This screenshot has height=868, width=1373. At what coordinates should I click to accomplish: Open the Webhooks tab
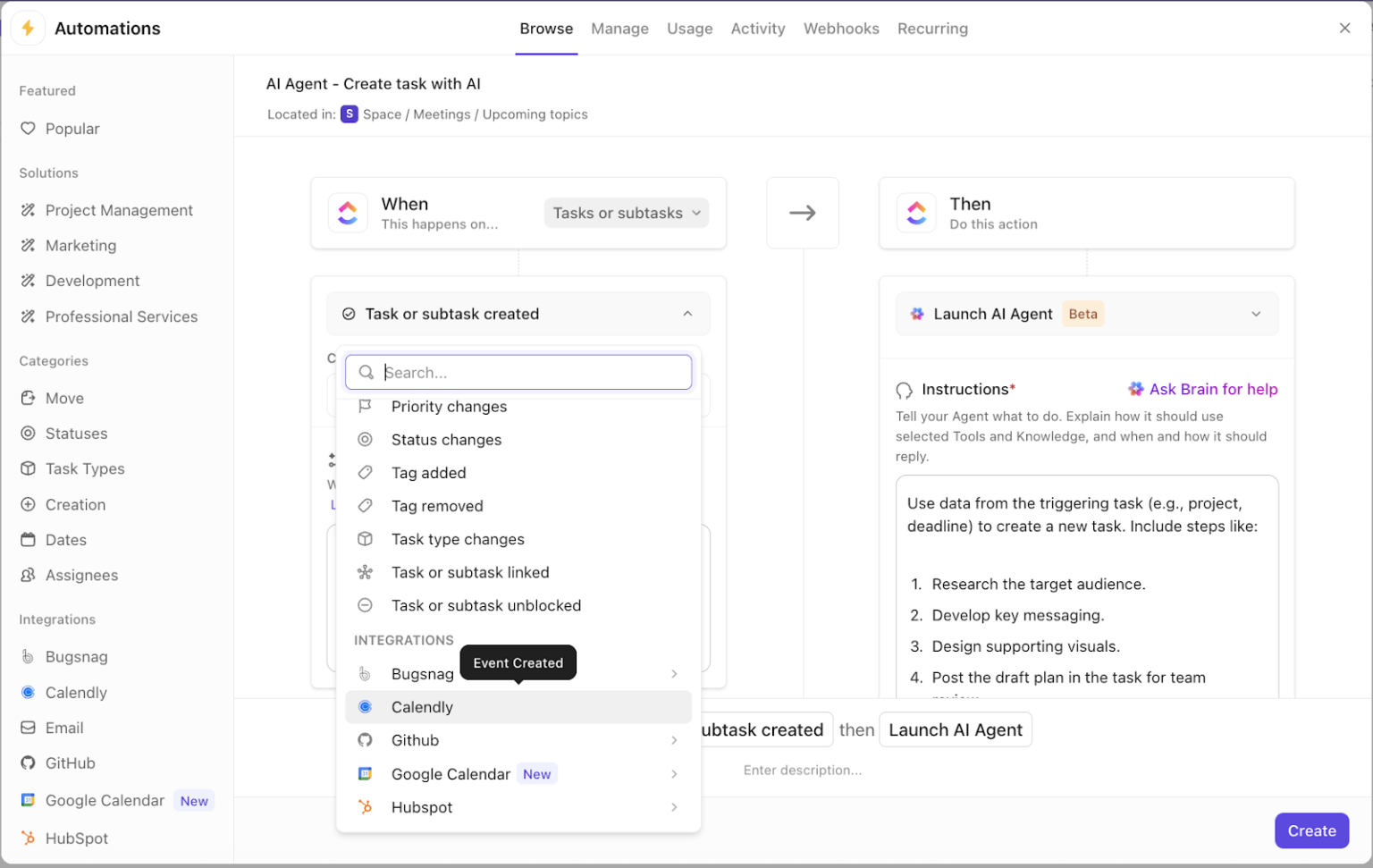click(840, 29)
